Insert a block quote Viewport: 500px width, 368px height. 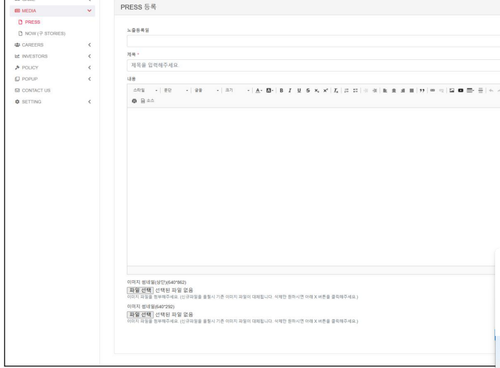coord(422,90)
